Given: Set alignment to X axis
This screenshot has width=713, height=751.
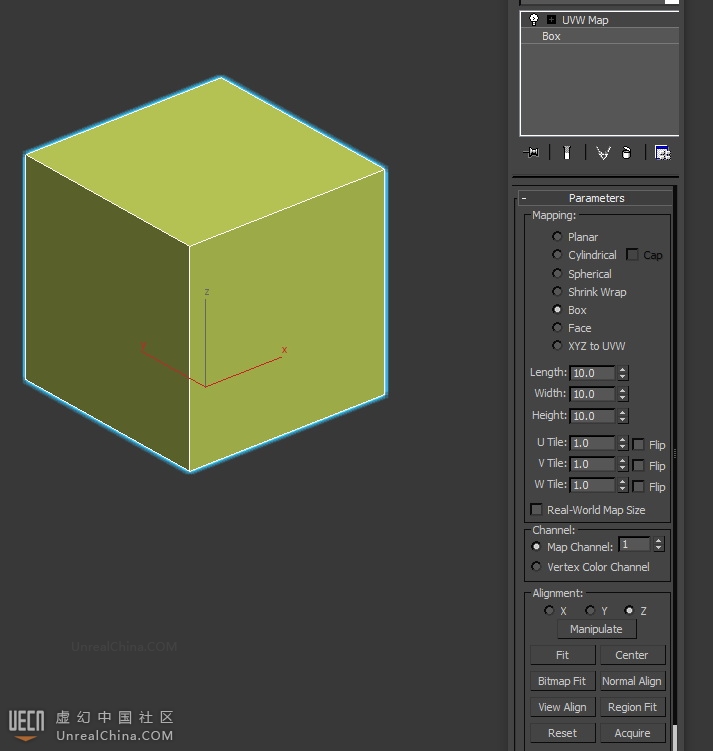Looking at the screenshot, I should (x=549, y=610).
